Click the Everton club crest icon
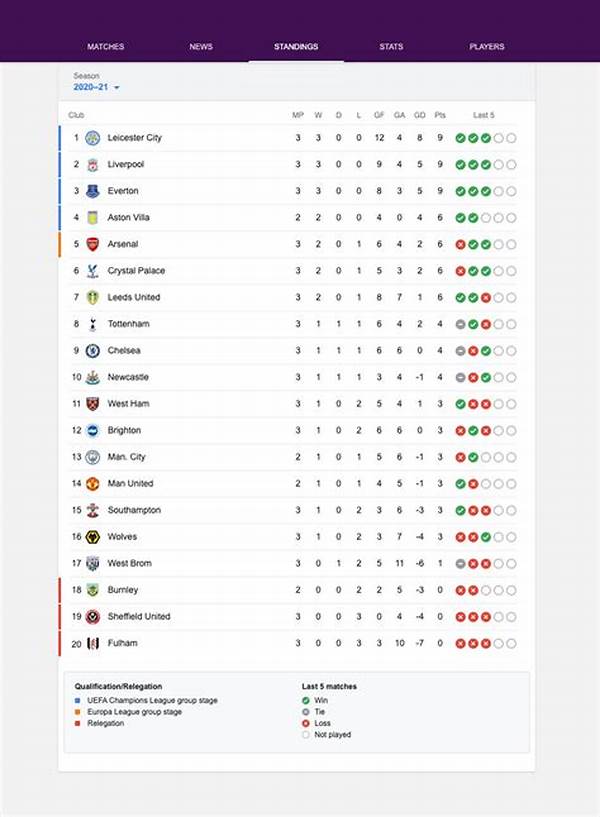 pos(92,191)
